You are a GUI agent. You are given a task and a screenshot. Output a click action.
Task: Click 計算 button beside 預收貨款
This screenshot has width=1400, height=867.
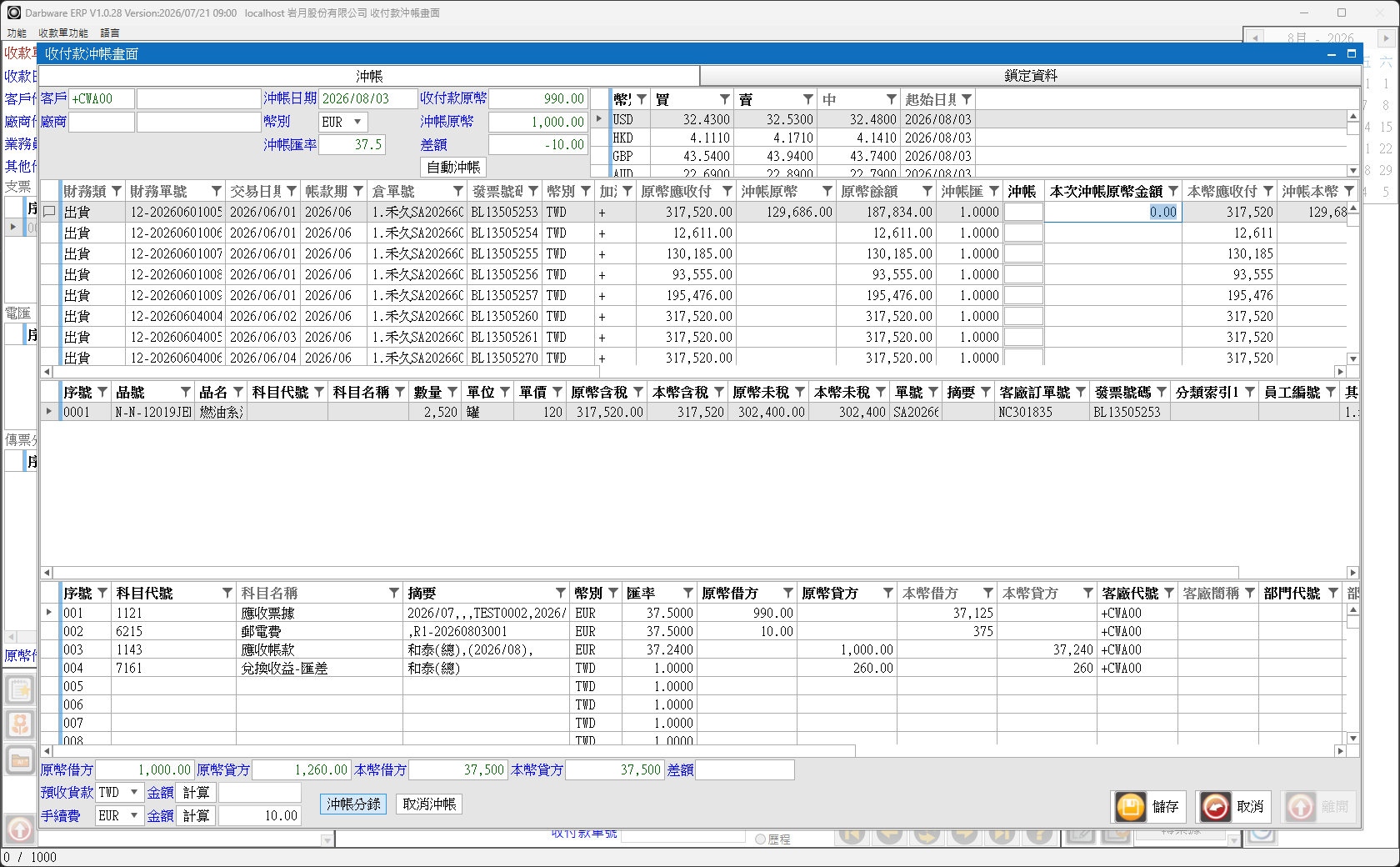point(197,793)
